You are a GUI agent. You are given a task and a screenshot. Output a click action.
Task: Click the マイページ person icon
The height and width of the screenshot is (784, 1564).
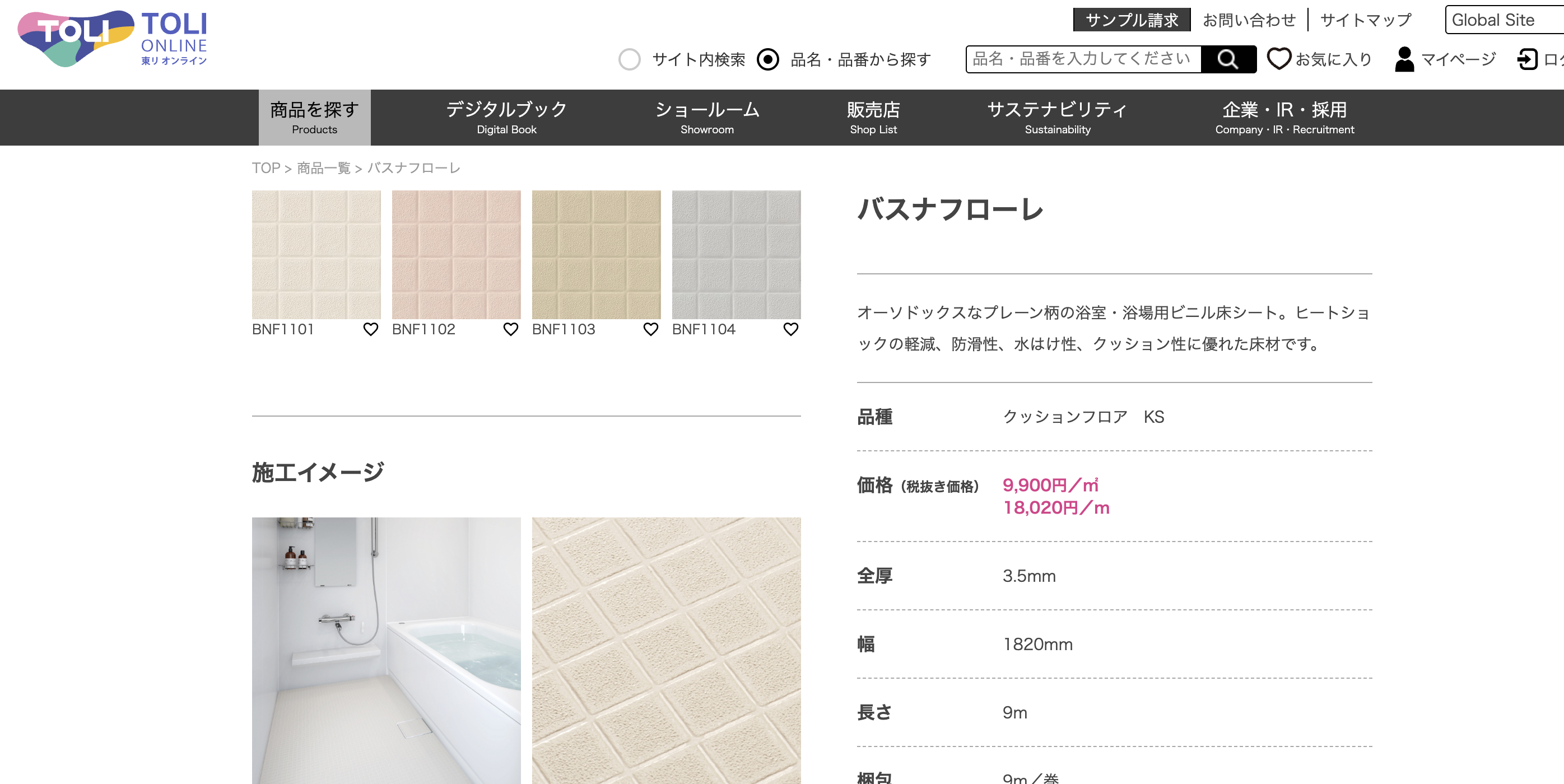(1404, 59)
